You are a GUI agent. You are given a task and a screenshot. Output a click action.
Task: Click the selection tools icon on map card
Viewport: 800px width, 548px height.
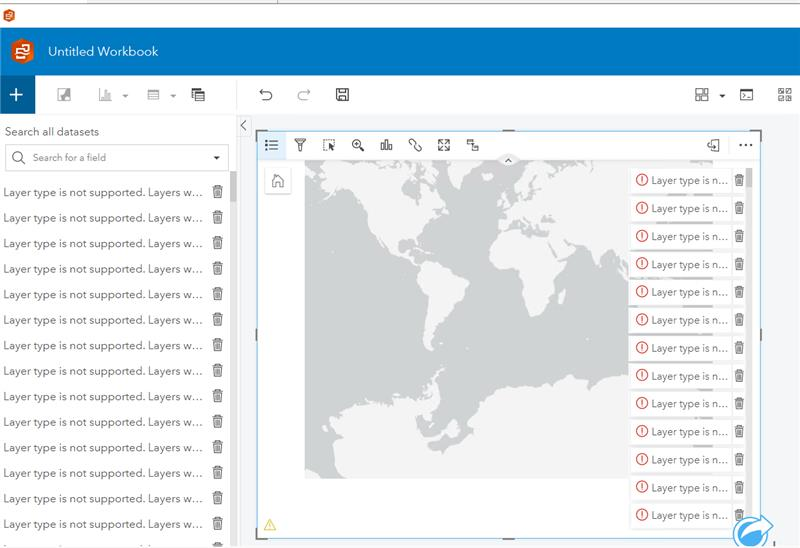click(x=329, y=145)
